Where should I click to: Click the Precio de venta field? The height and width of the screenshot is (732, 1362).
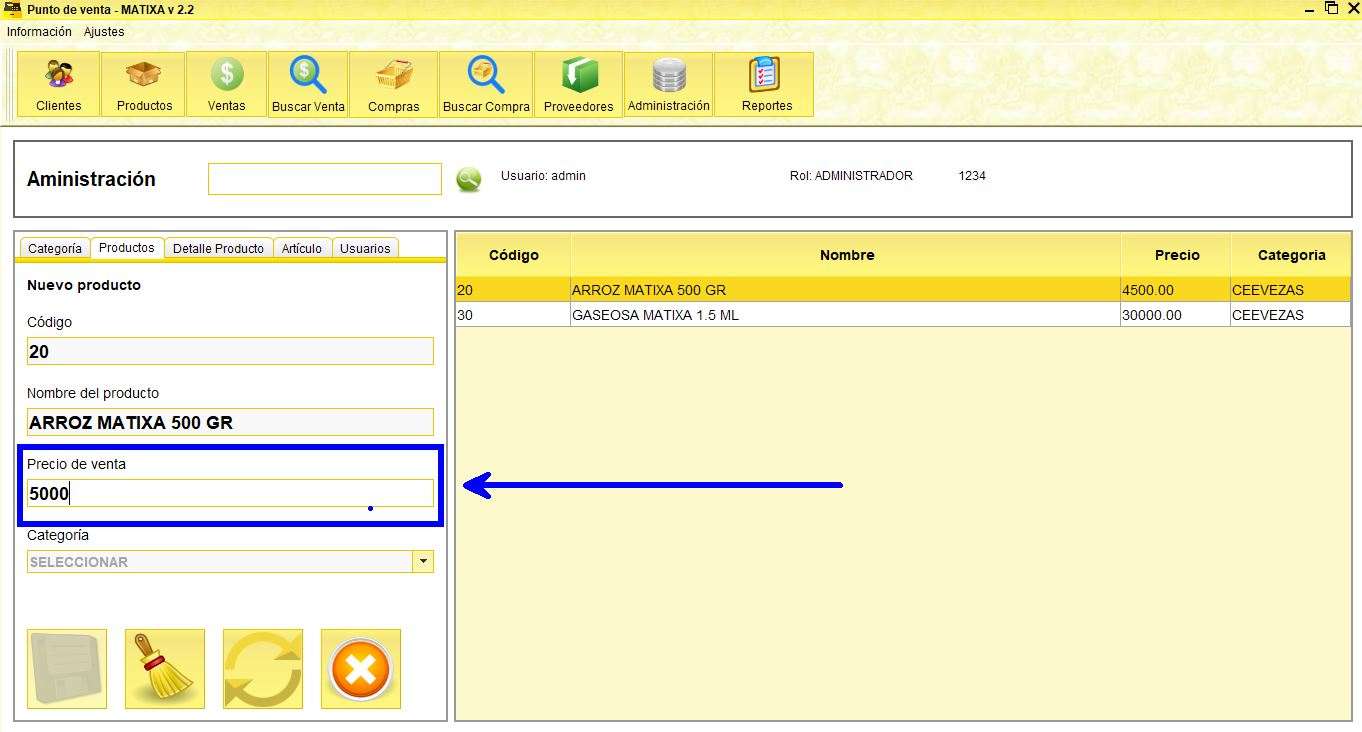click(x=230, y=493)
